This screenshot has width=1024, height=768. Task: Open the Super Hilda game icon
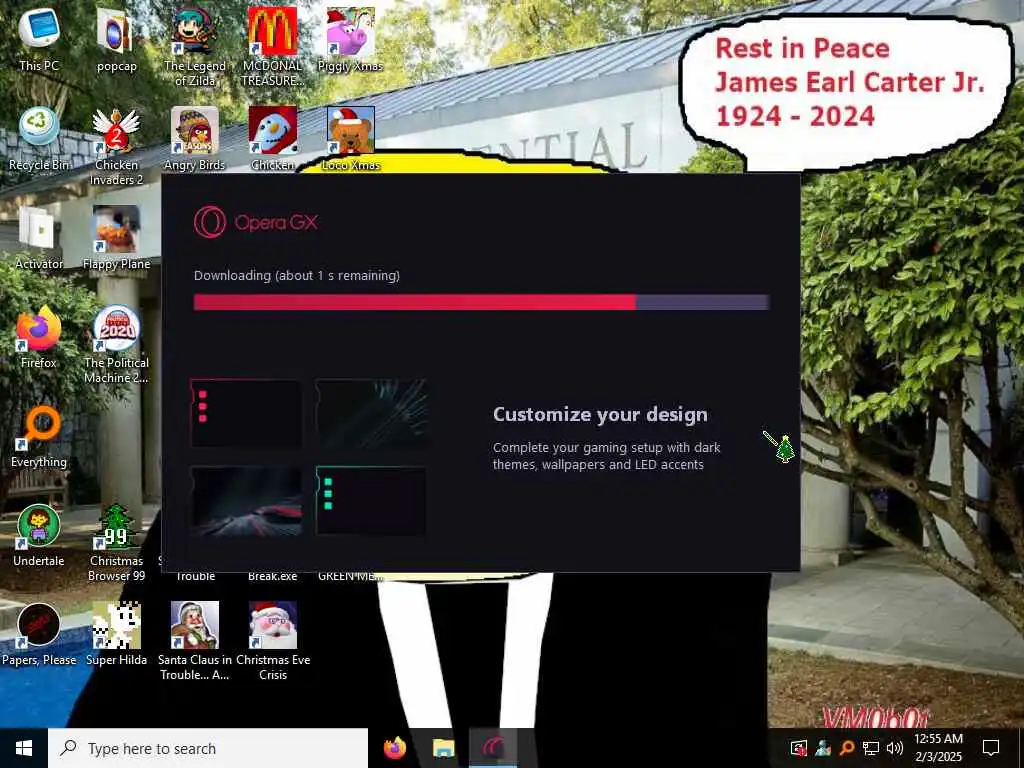pos(116,633)
